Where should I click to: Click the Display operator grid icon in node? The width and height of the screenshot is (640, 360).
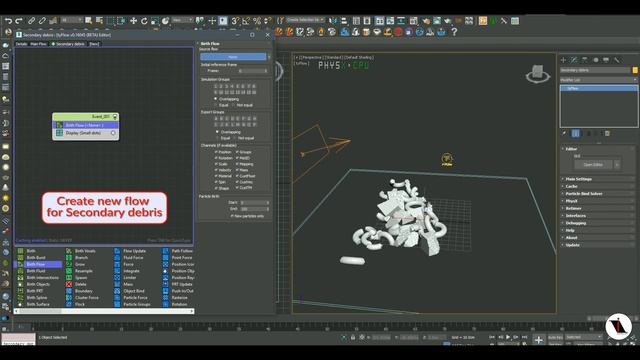point(60,133)
